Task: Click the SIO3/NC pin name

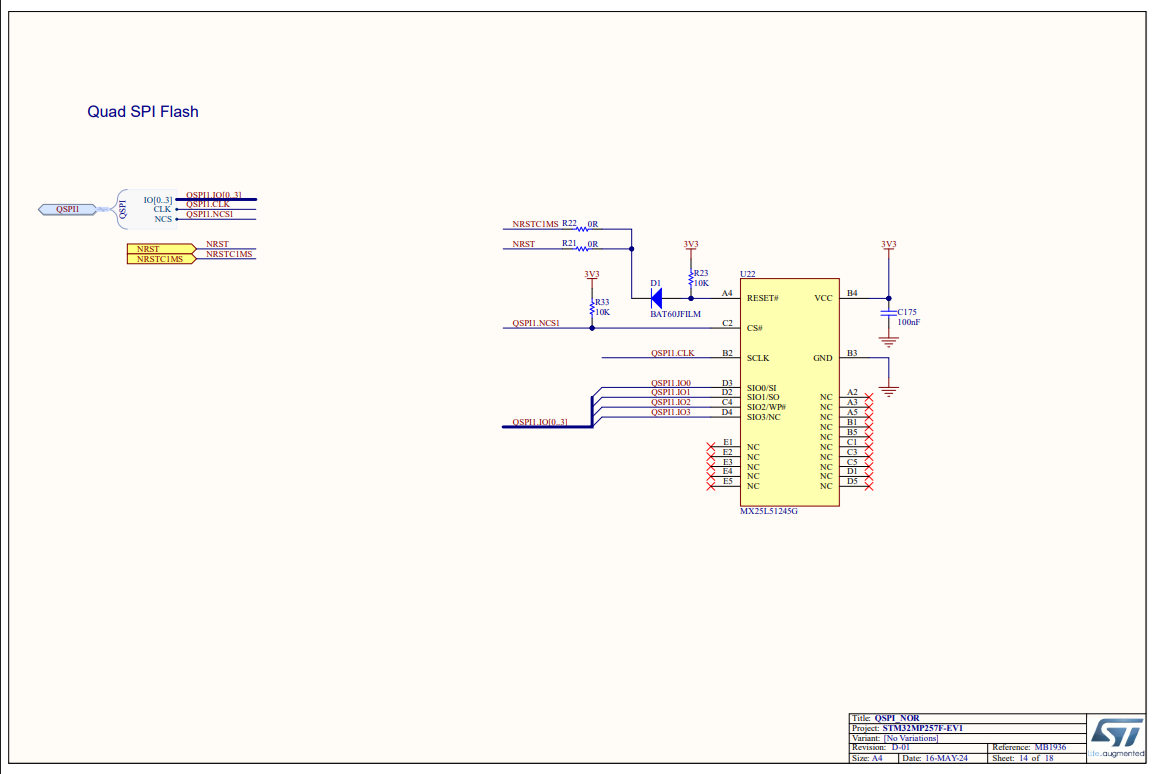Action: pyautogui.click(x=763, y=417)
